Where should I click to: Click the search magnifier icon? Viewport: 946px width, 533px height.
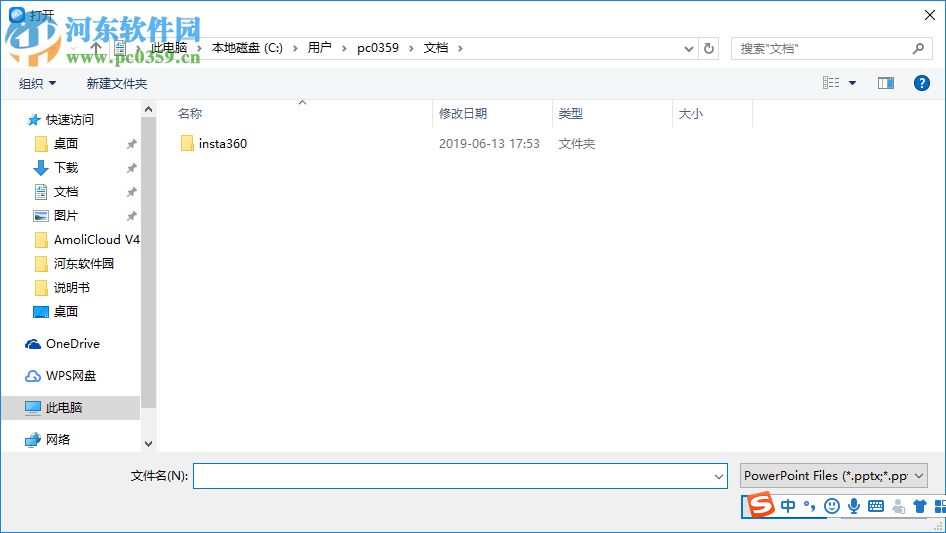pyautogui.click(x=918, y=48)
